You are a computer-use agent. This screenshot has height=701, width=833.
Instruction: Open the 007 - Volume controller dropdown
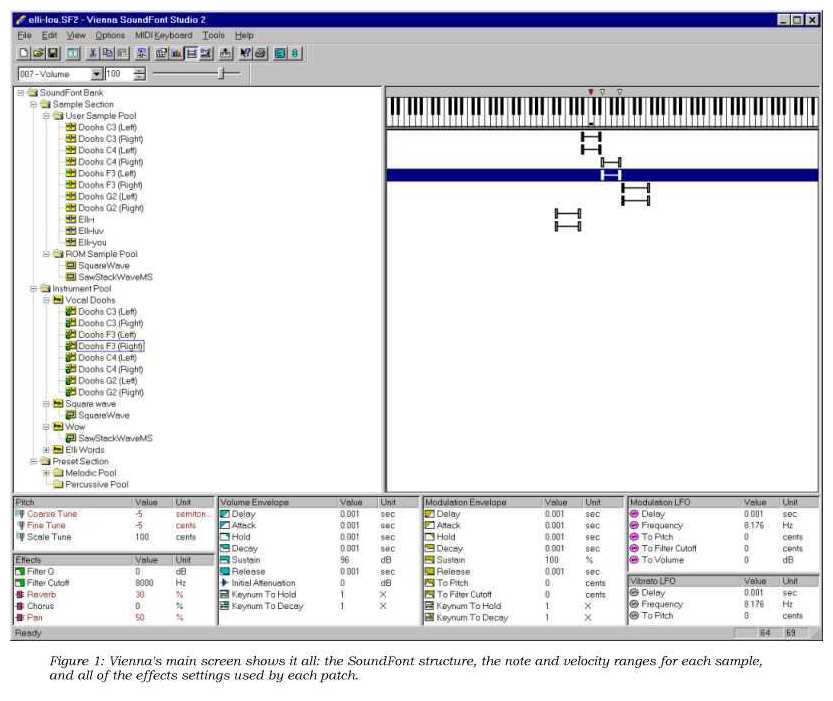pos(97,73)
